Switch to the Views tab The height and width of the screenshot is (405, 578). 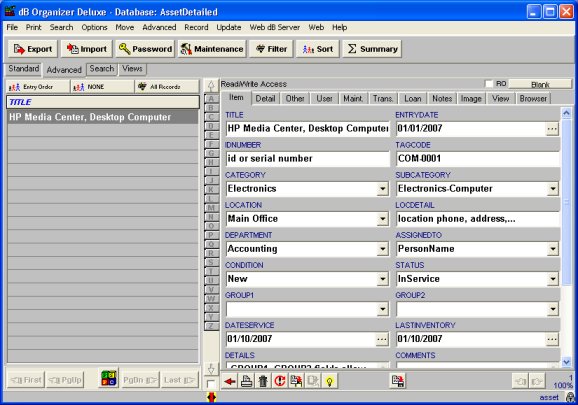[x=132, y=69]
